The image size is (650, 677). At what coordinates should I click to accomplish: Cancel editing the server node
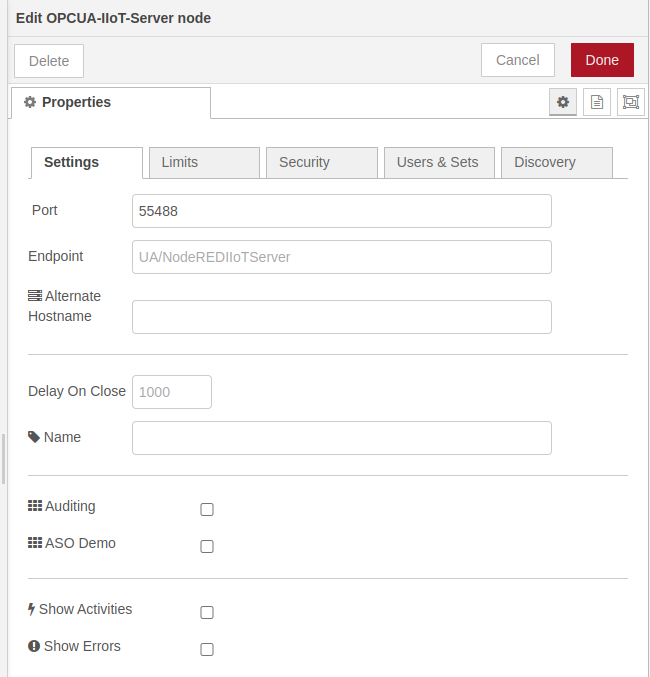[518, 60]
